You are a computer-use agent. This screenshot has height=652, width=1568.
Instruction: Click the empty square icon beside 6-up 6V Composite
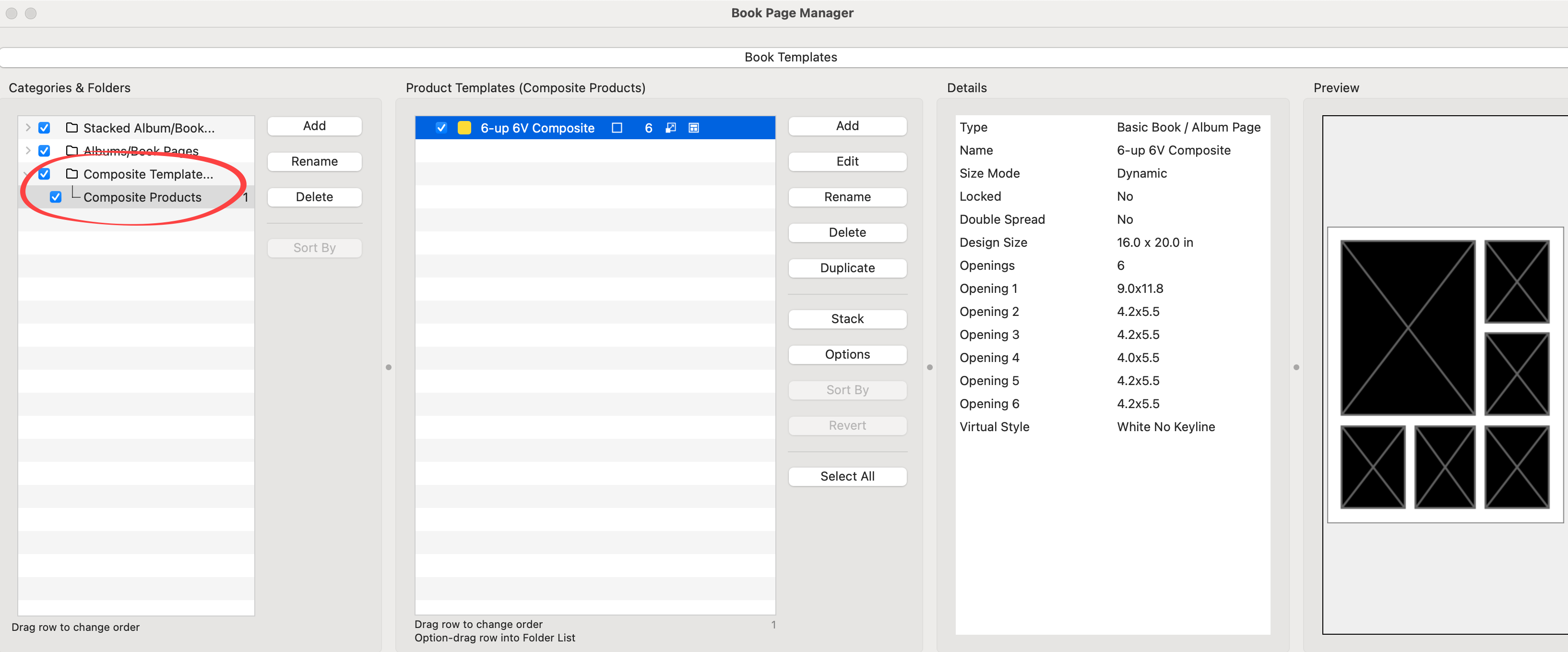pos(617,128)
